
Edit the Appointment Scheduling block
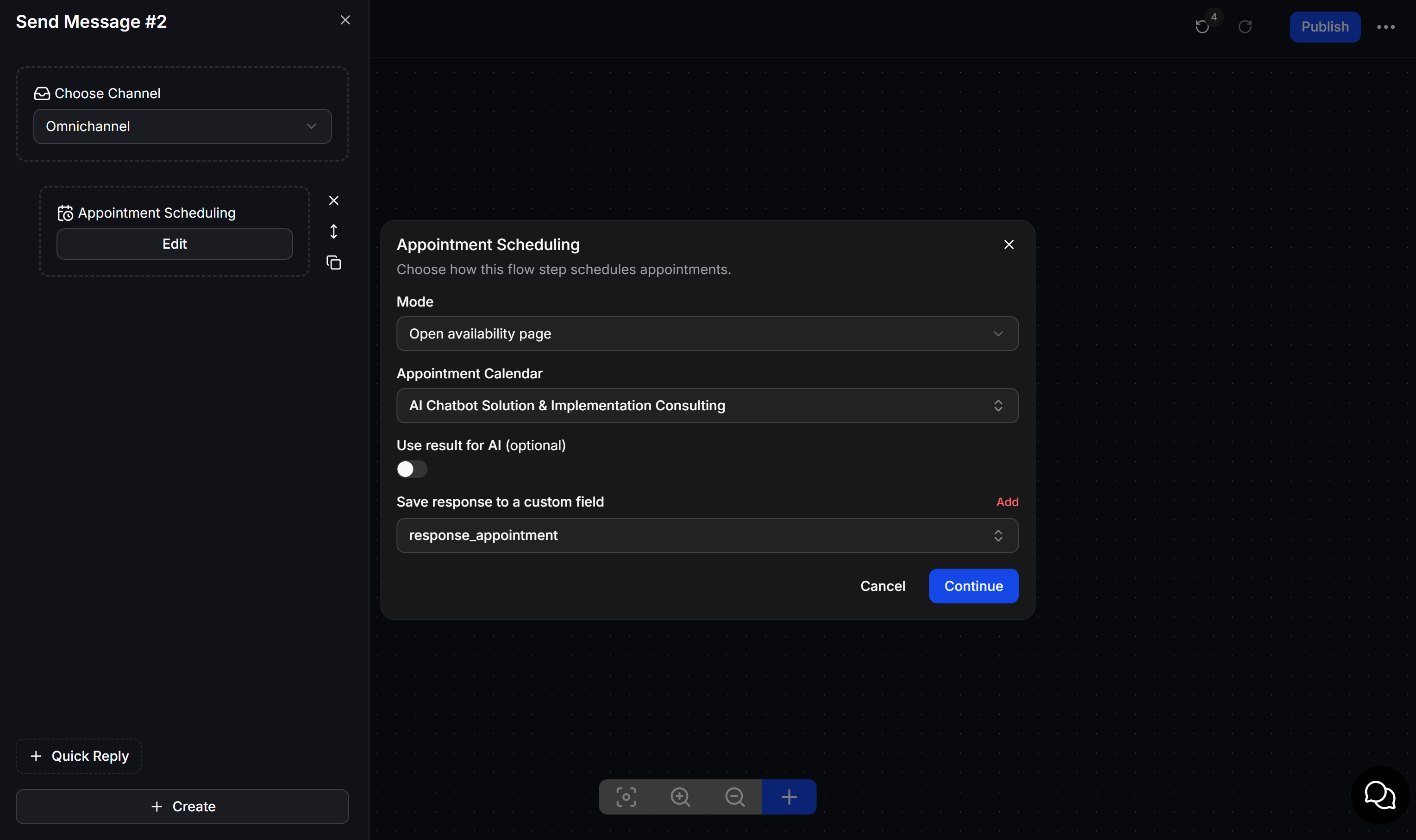point(174,244)
